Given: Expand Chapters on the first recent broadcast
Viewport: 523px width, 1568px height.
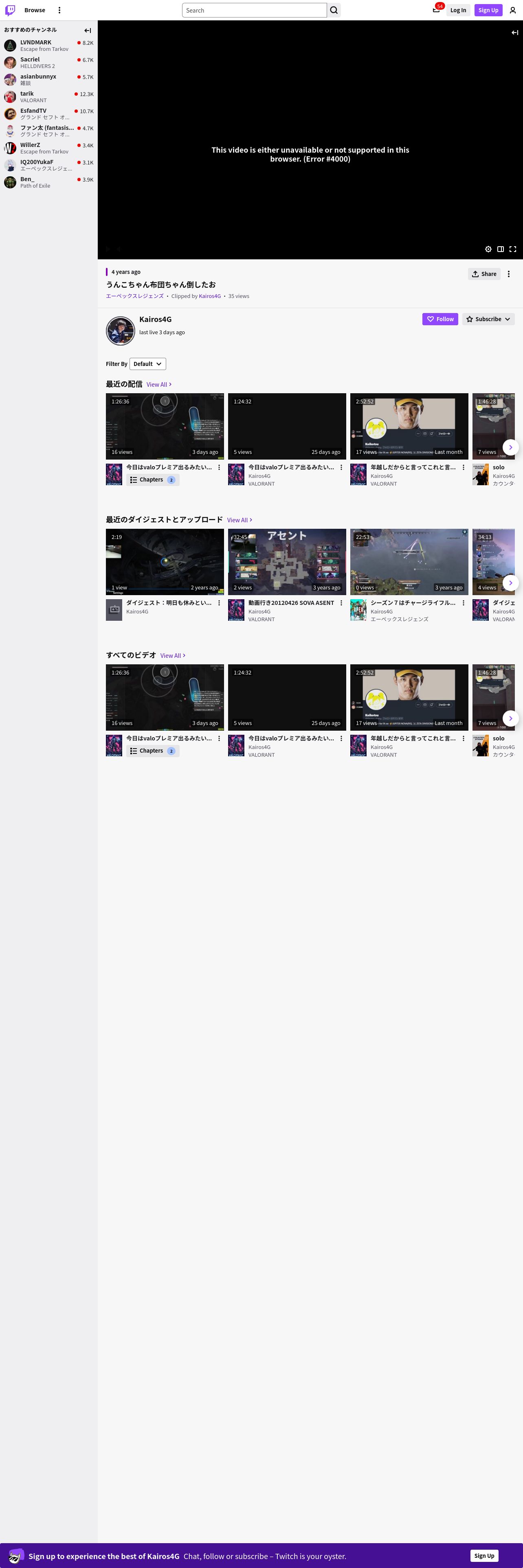Looking at the screenshot, I should pos(153,480).
